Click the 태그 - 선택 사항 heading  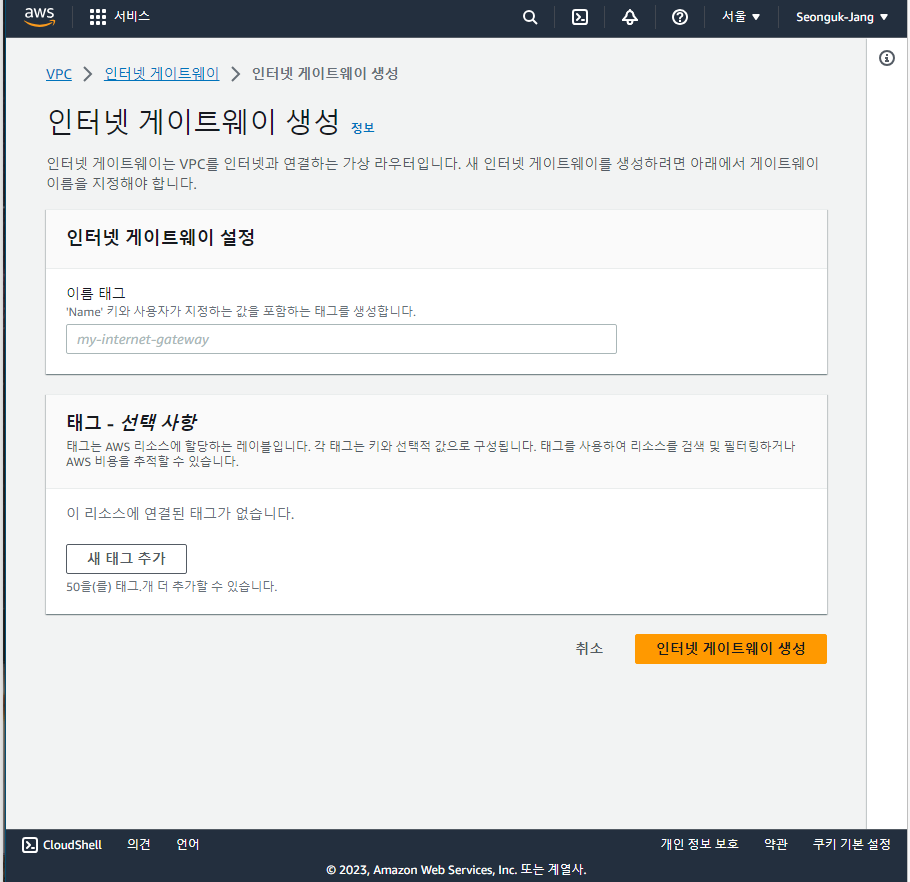point(132,422)
